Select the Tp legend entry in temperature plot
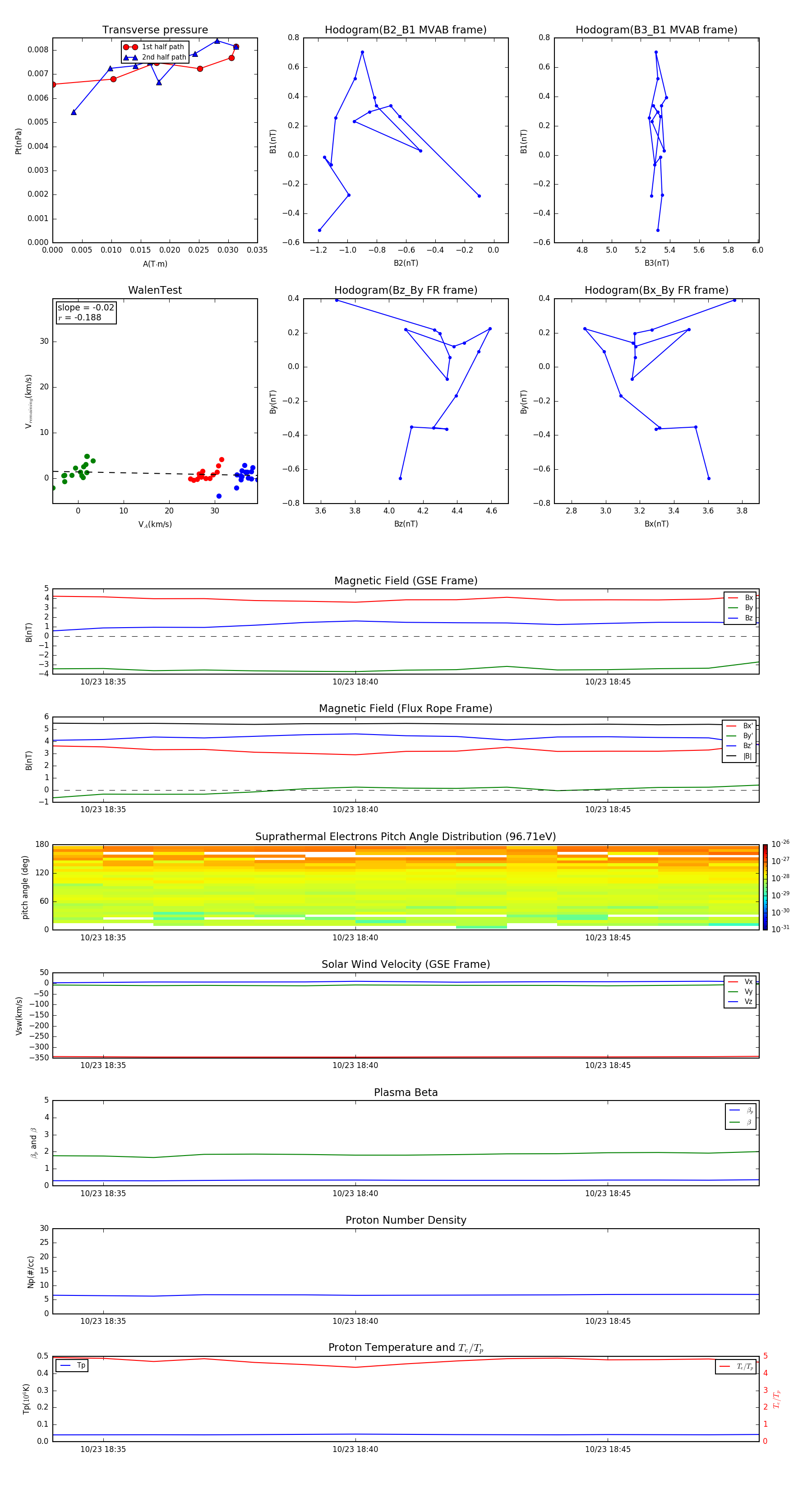Image resolution: width=812 pixels, height=1489 pixels. pyautogui.click(x=72, y=1365)
